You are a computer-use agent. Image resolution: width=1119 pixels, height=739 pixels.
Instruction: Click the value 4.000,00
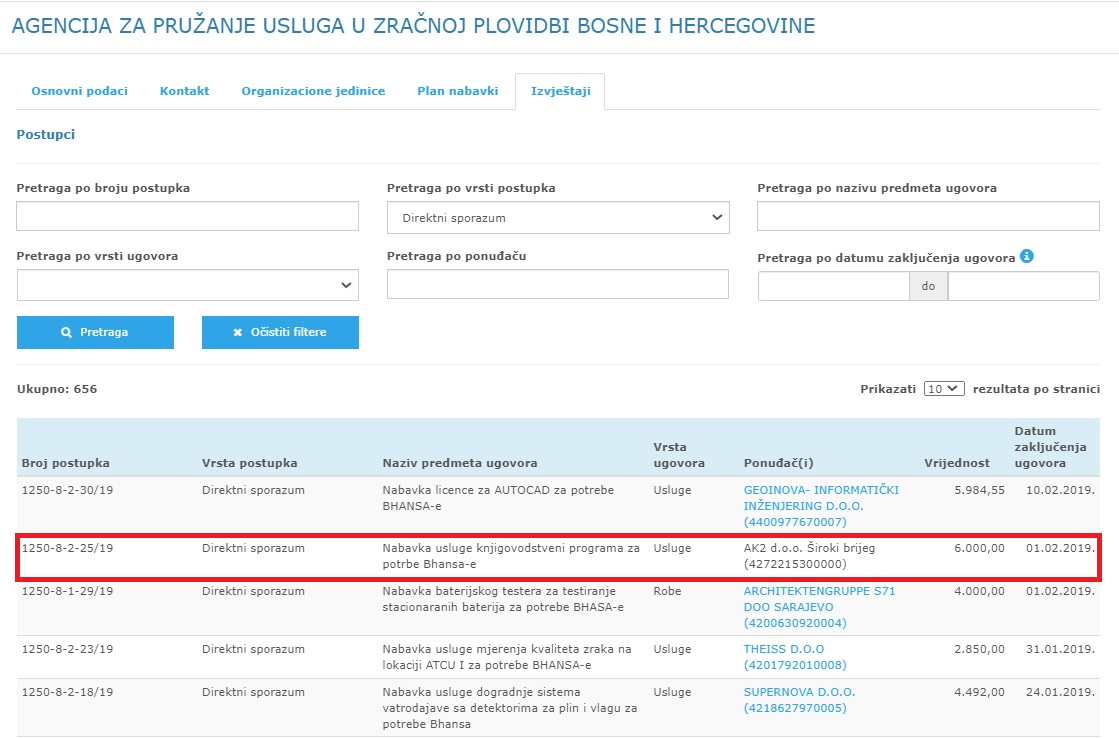[979, 591]
